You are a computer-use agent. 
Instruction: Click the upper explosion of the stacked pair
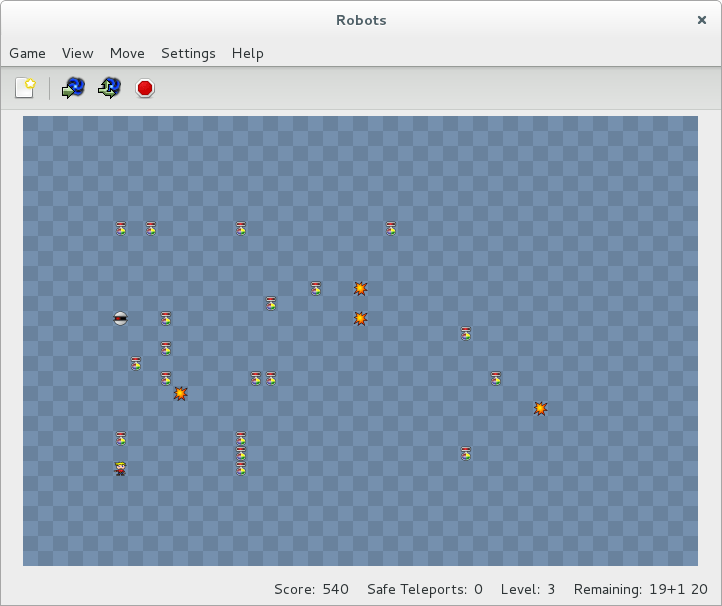[x=361, y=289]
